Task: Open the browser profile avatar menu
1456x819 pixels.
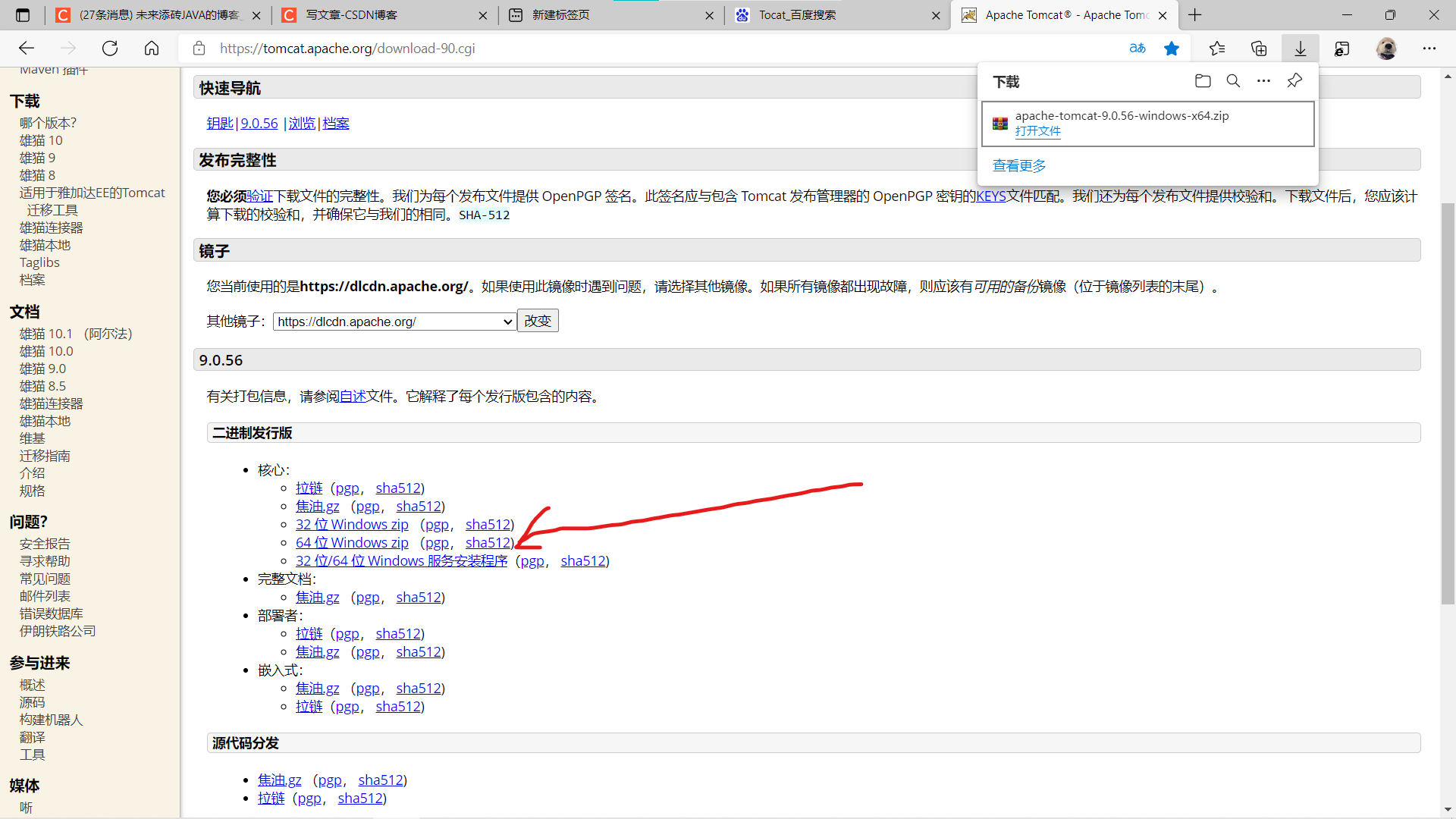Action: [x=1387, y=48]
